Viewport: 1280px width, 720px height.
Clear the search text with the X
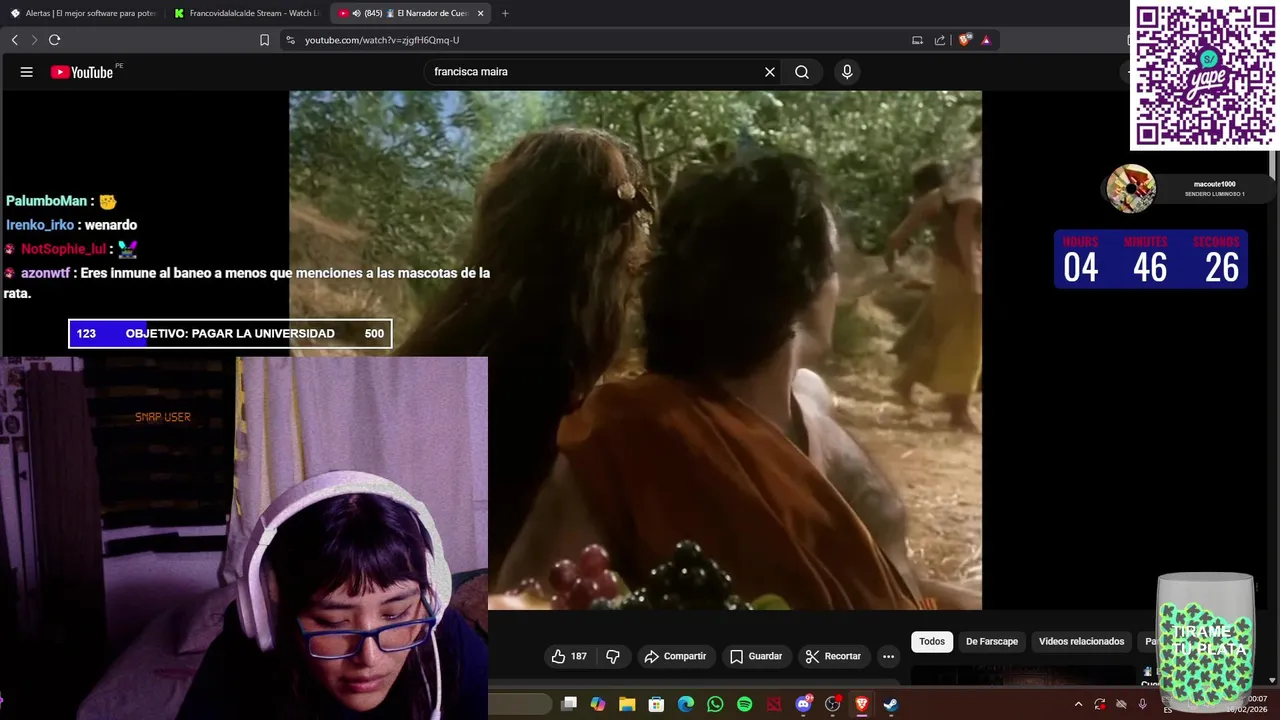pos(770,72)
